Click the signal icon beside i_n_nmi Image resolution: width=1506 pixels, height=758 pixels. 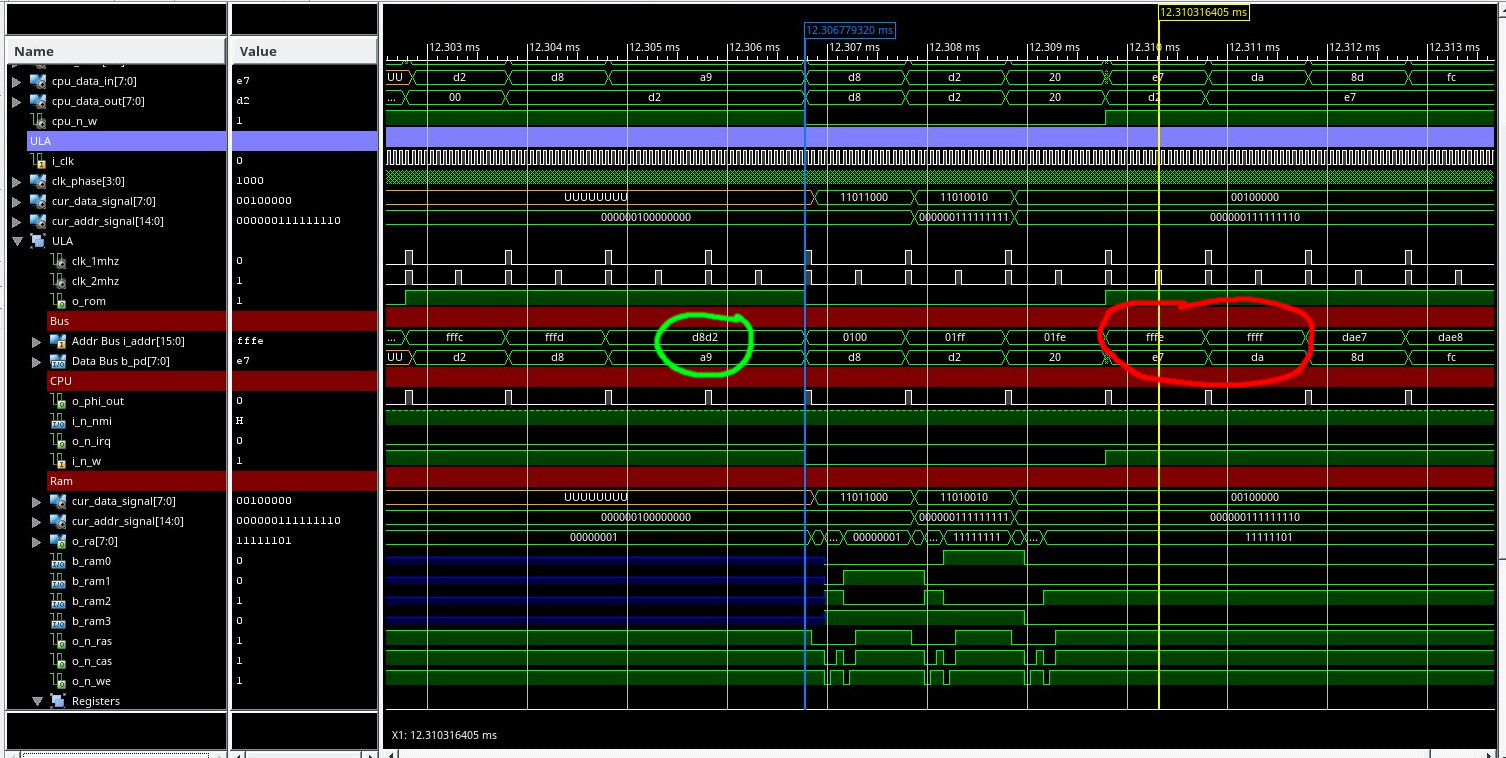[58, 421]
